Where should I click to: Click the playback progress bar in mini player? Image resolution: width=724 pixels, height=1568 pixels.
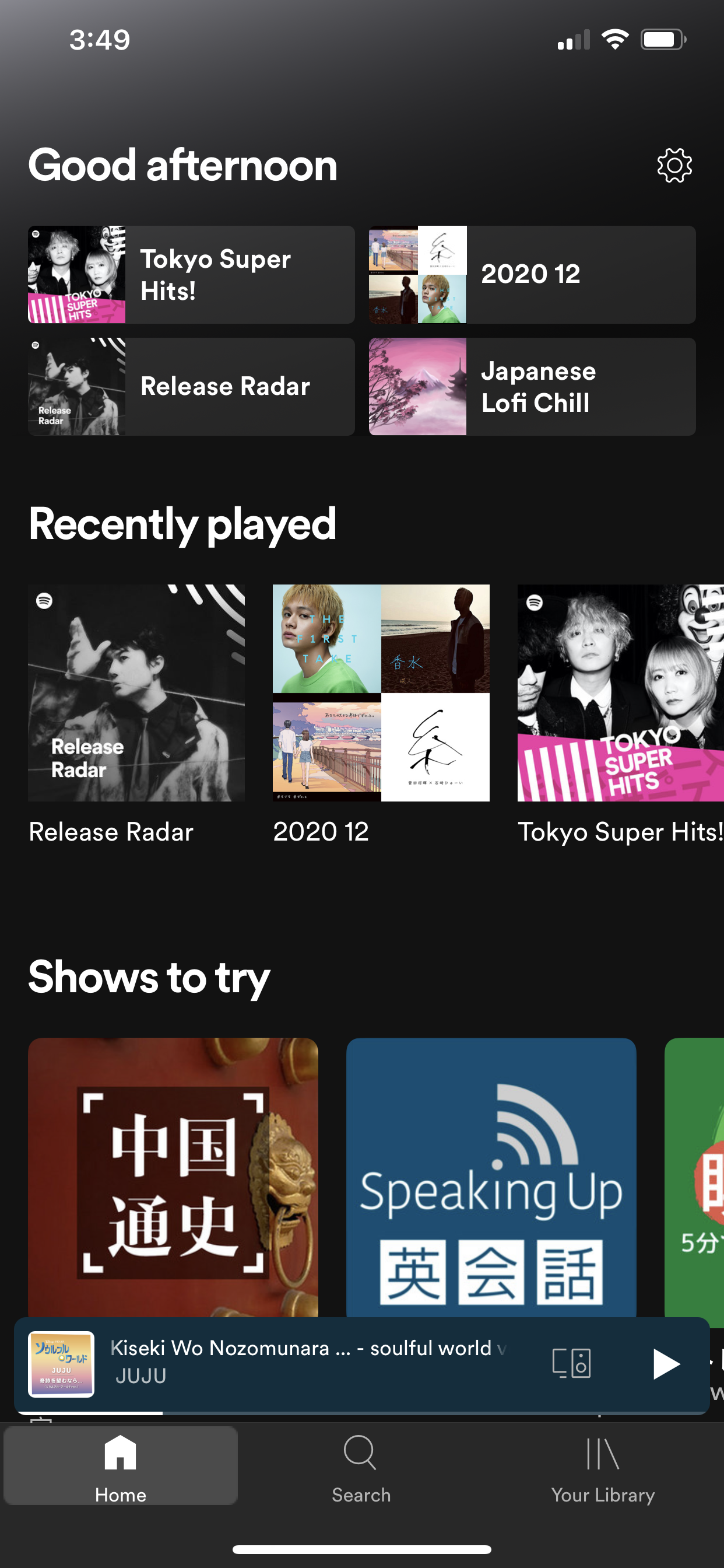coord(361,1412)
